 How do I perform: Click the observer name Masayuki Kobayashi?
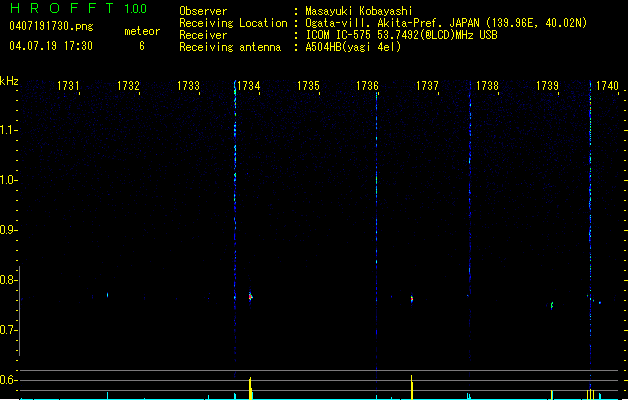tap(359, 11)
